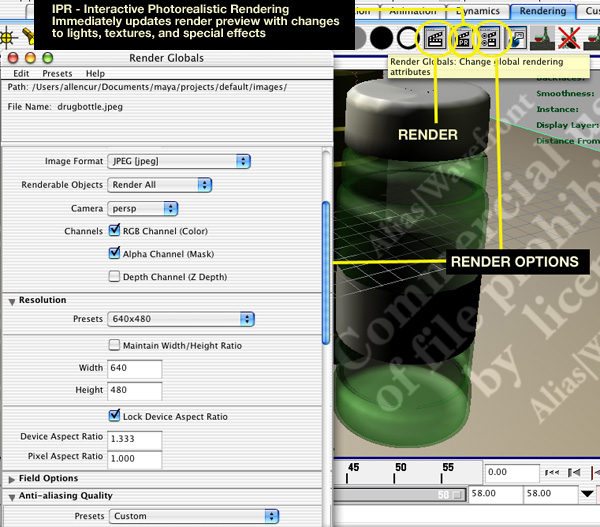The width and height of the screenshot is (600, 527).
Task: Open the Help menu in Render Globals
Action: pyautogui.click(x=95, y=74)
